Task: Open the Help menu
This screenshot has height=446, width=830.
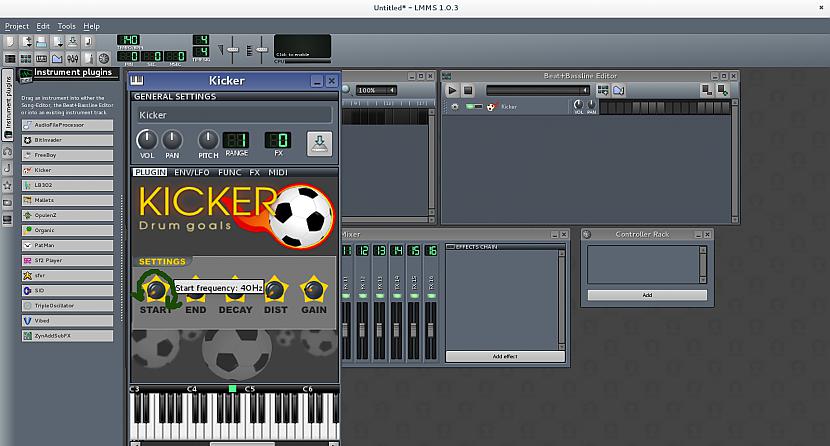Action: [92, 26]
